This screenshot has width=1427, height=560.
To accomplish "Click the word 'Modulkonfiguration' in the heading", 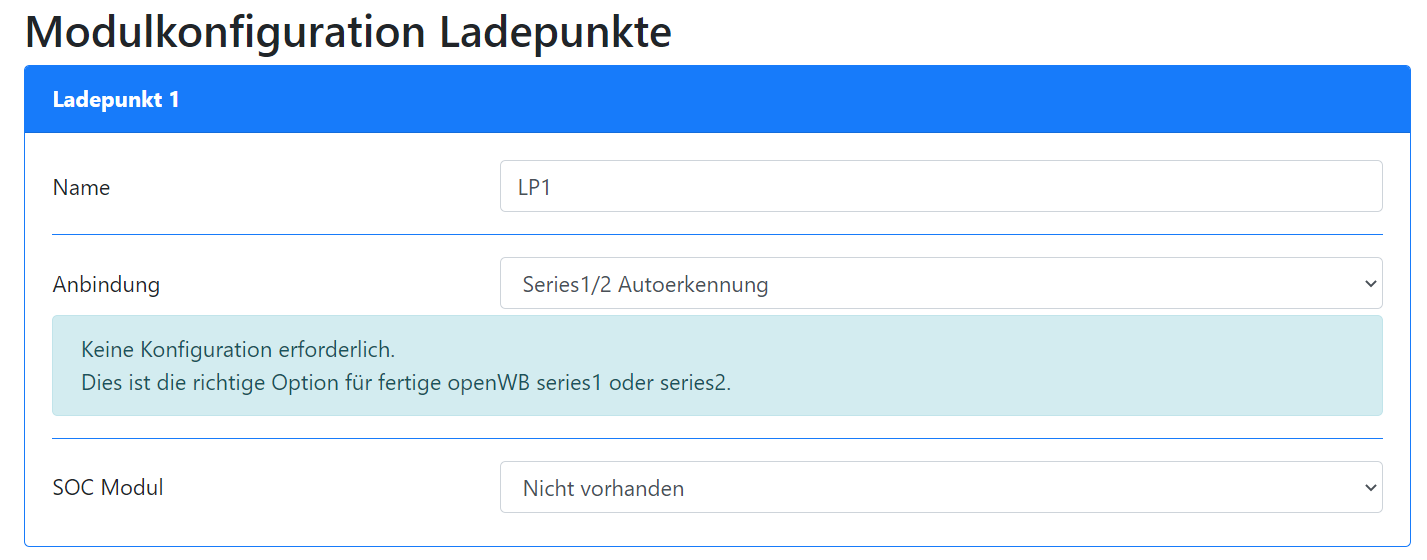I will tap(225, 32).
